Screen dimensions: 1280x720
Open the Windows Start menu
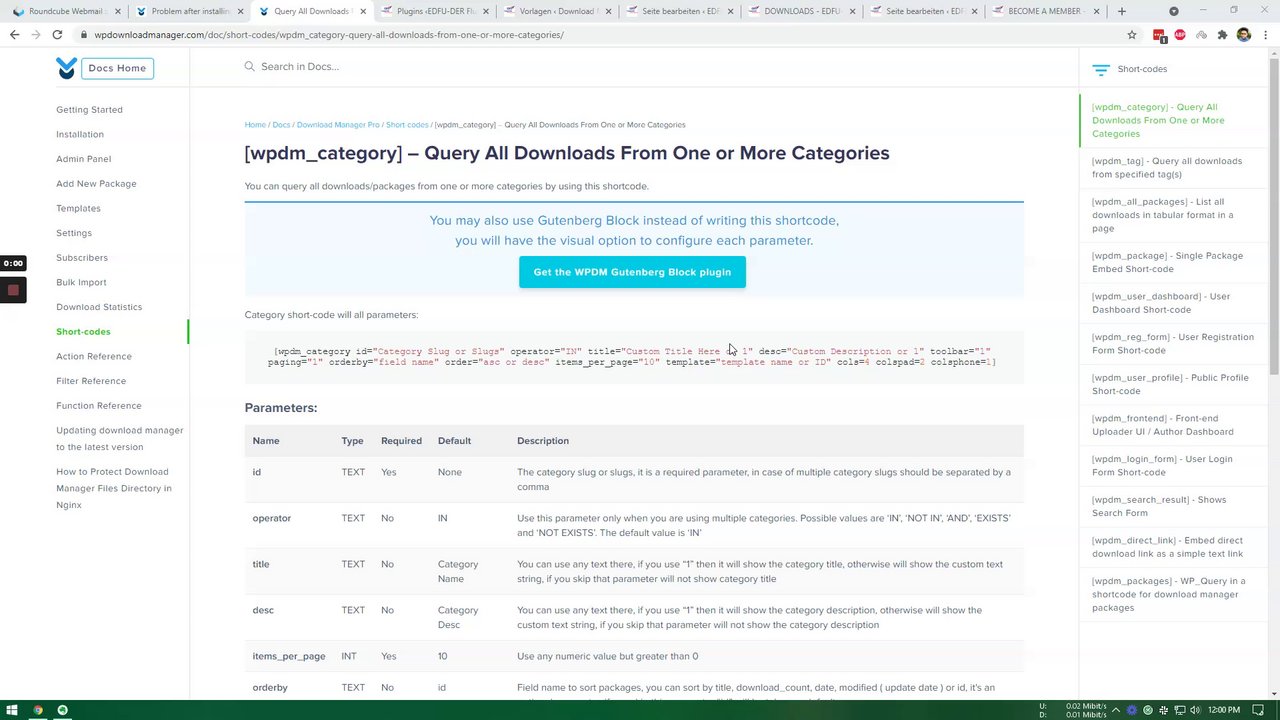point(12,710)
